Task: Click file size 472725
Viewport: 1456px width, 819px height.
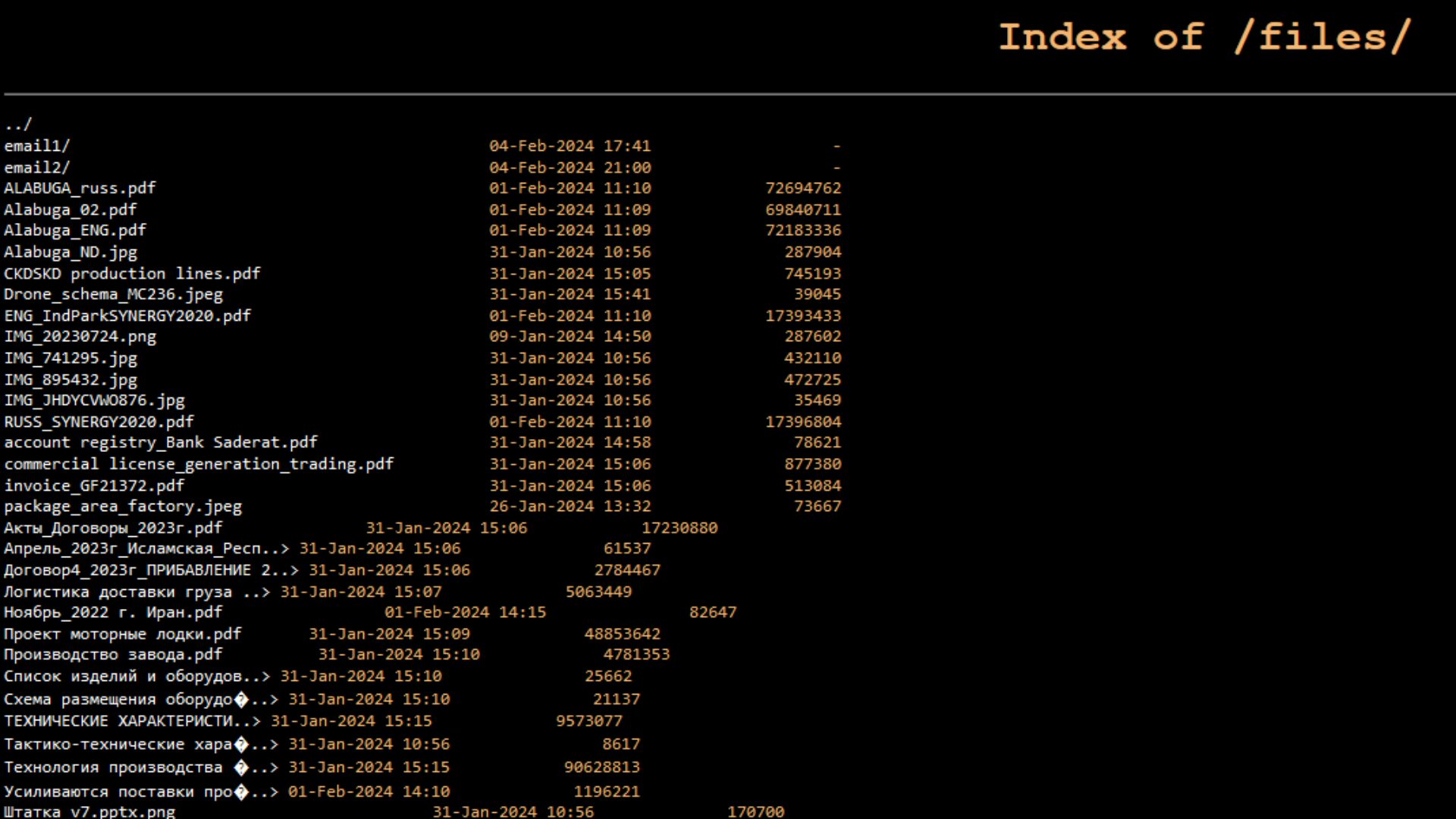Action: pyautogui.click(x=813, y=379)
